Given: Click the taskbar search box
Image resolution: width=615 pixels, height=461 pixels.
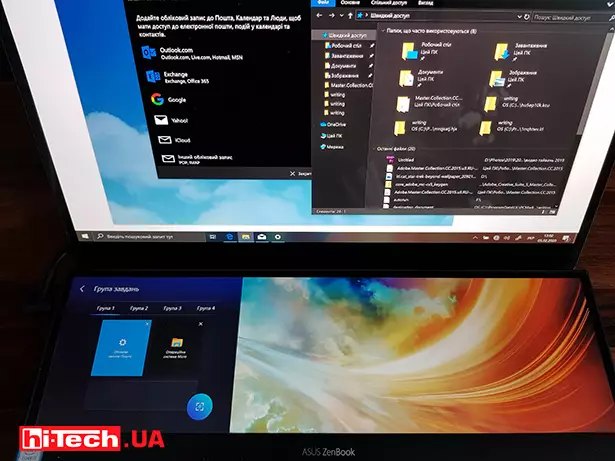Looking at the screenshot, I should click(140, 236).
